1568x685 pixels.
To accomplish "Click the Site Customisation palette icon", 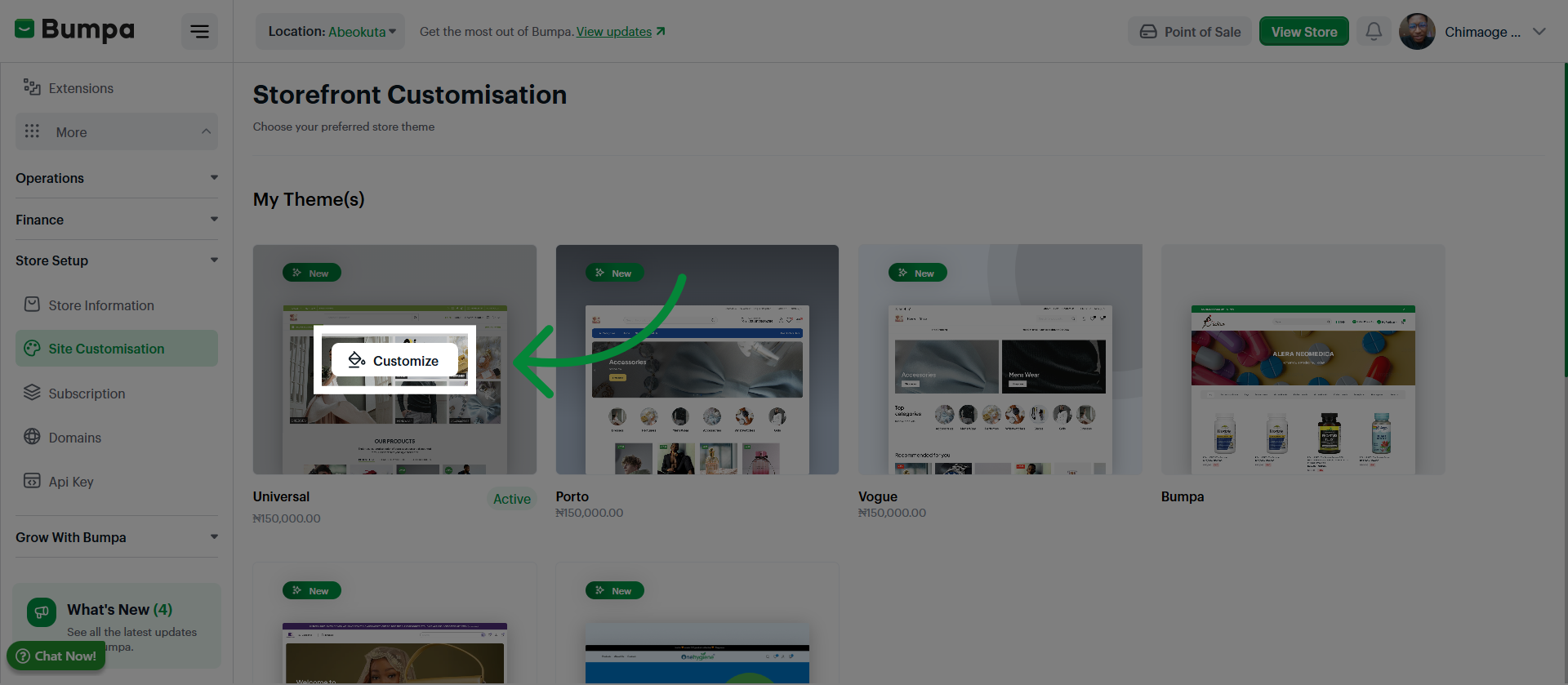I will [x=32, y=349].
